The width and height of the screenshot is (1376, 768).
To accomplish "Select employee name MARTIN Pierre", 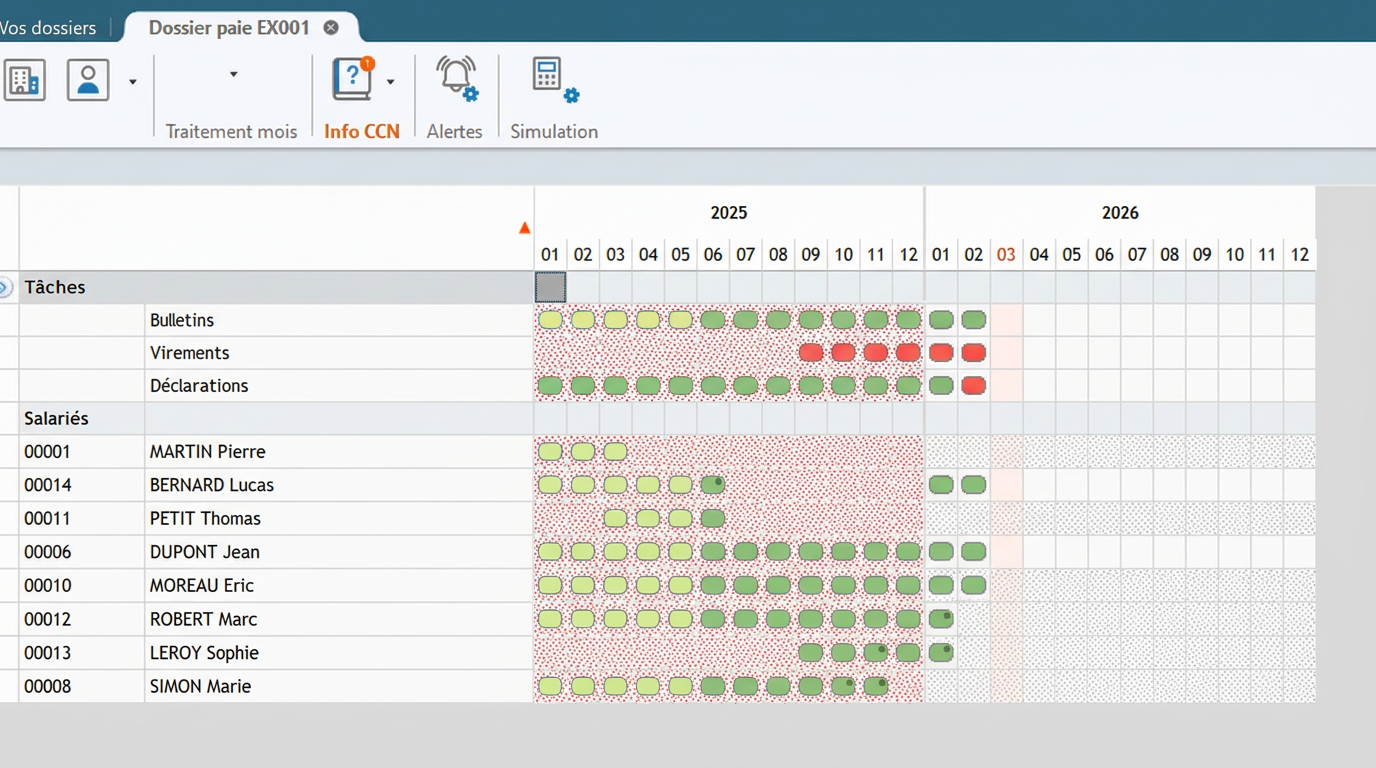I will coord(208,452).
